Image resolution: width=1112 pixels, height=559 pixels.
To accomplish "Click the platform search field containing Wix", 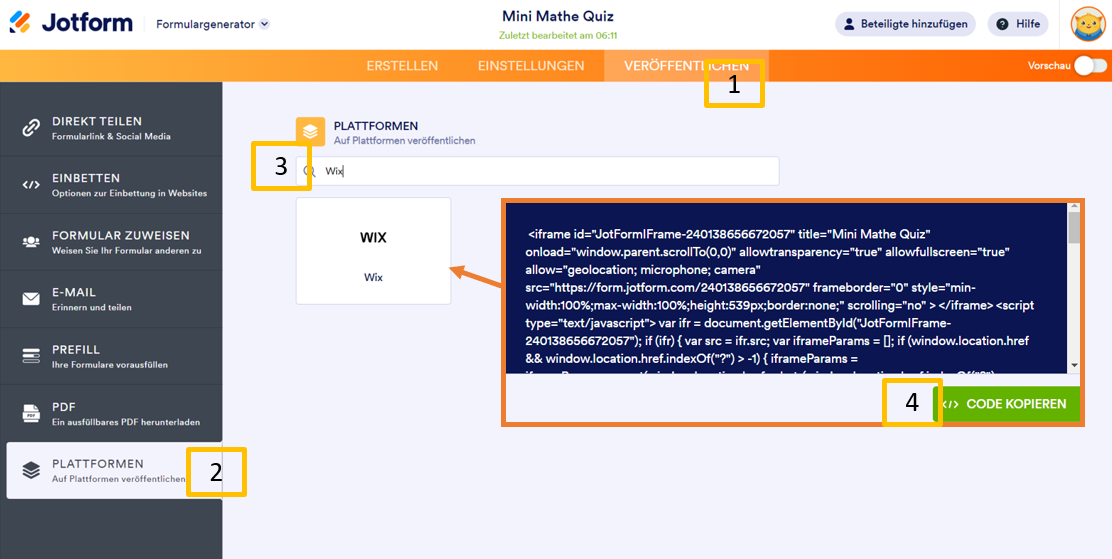I will click(x=538, y=171).
